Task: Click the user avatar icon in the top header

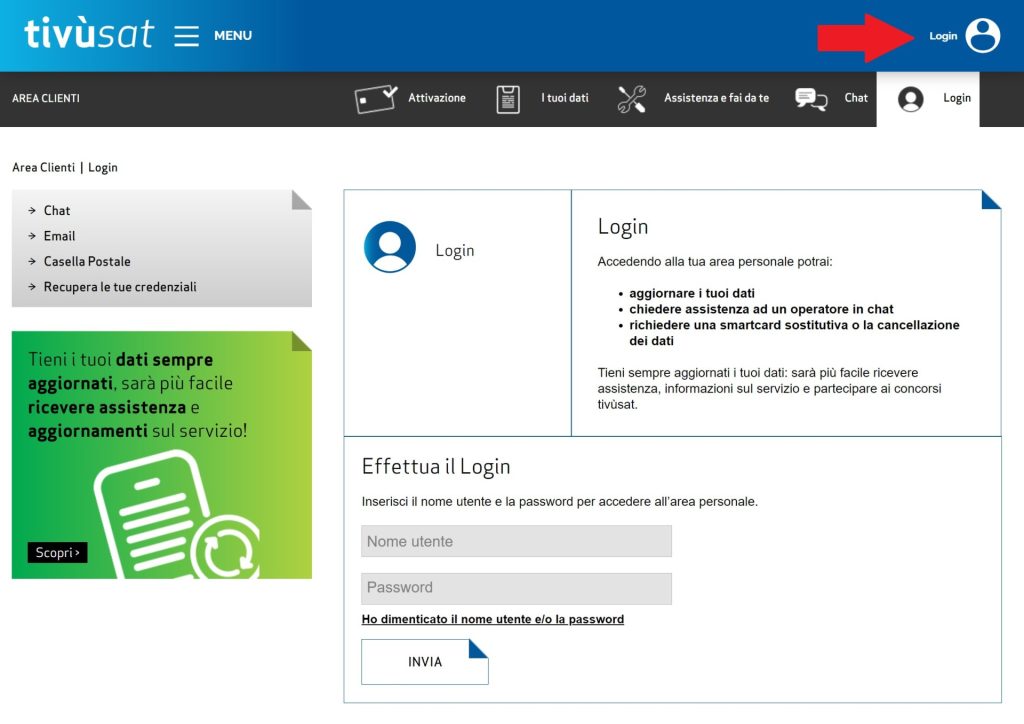Action: pyautogui.click(x=982, y=36)
